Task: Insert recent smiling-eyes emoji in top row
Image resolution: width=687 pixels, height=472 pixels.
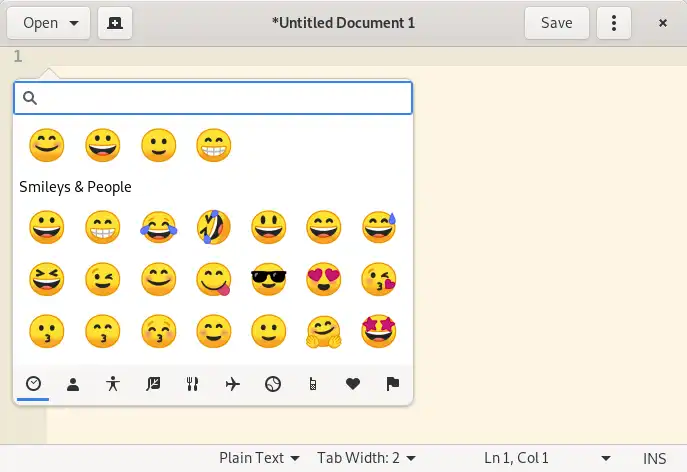Action: click(x=47, y=145)
